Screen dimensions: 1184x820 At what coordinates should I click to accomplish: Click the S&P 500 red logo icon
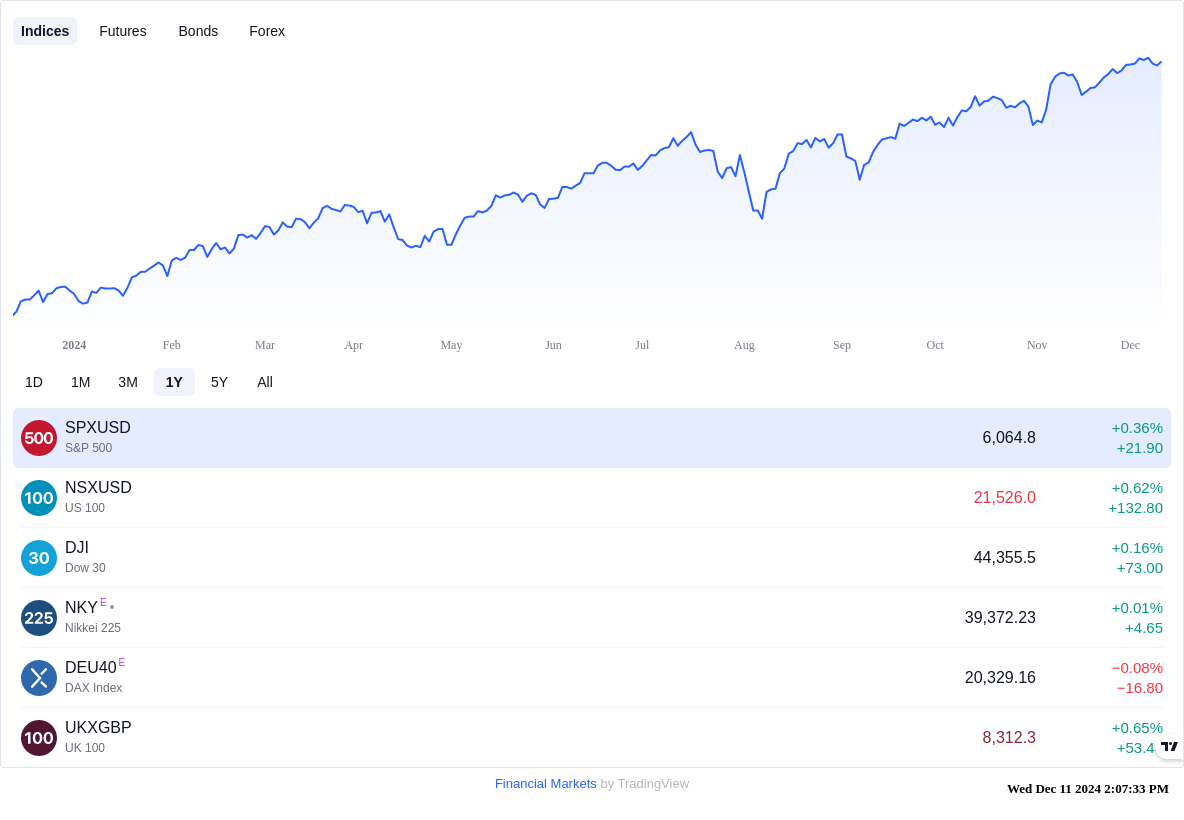(x=39, y=438)
